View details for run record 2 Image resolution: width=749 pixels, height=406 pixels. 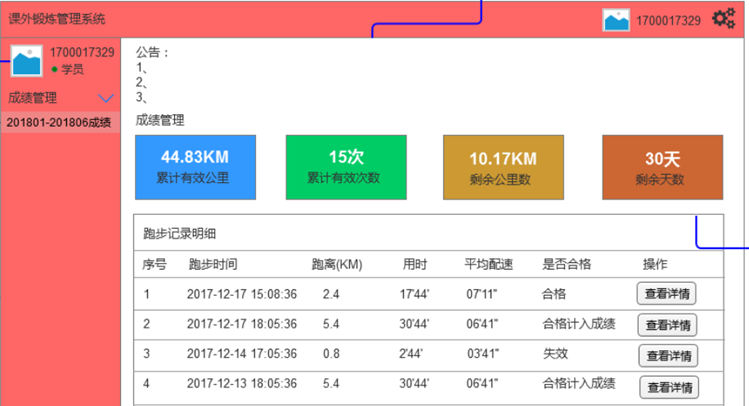point(667,325)
